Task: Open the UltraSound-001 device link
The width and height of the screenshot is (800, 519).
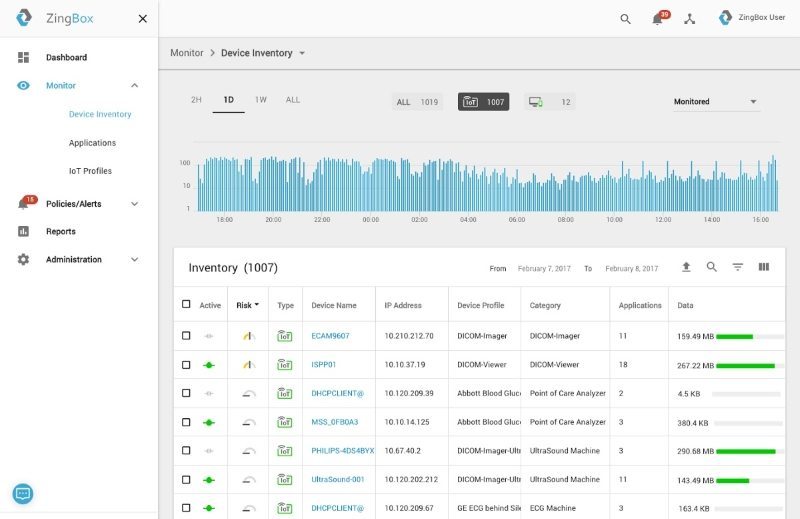Action: click(338, 479)
